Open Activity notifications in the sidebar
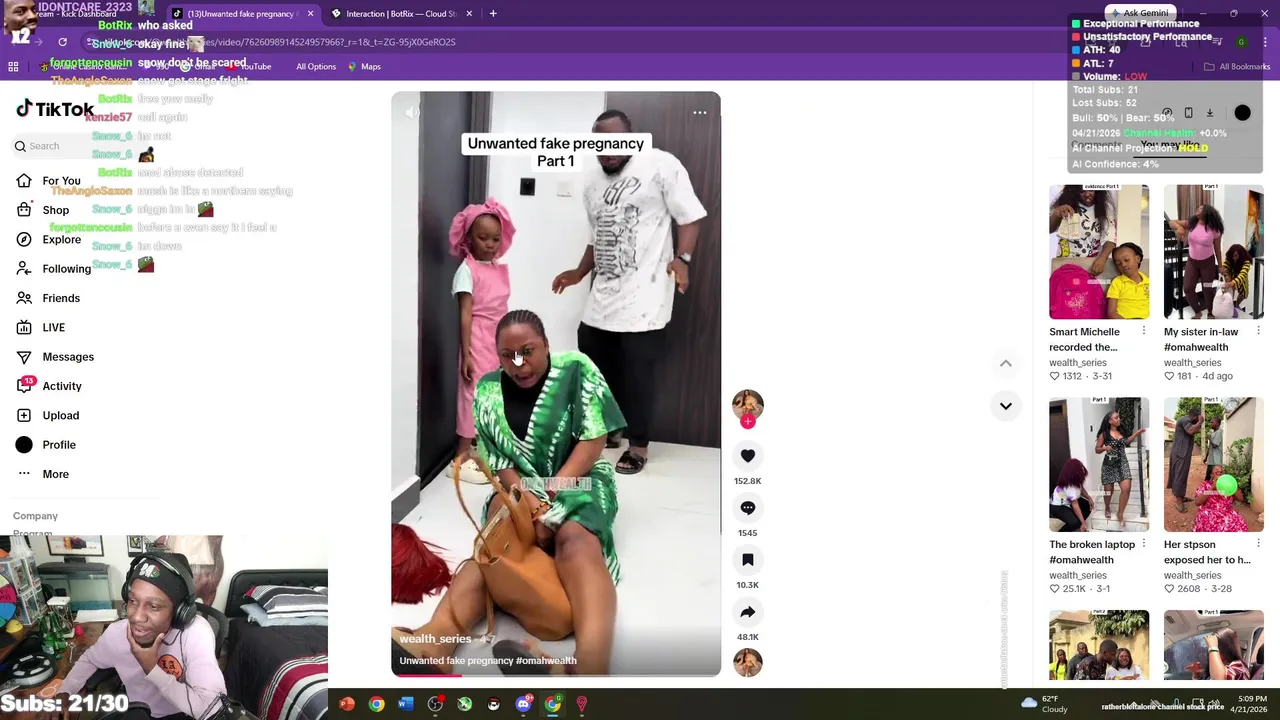 (x=48, y=386)
